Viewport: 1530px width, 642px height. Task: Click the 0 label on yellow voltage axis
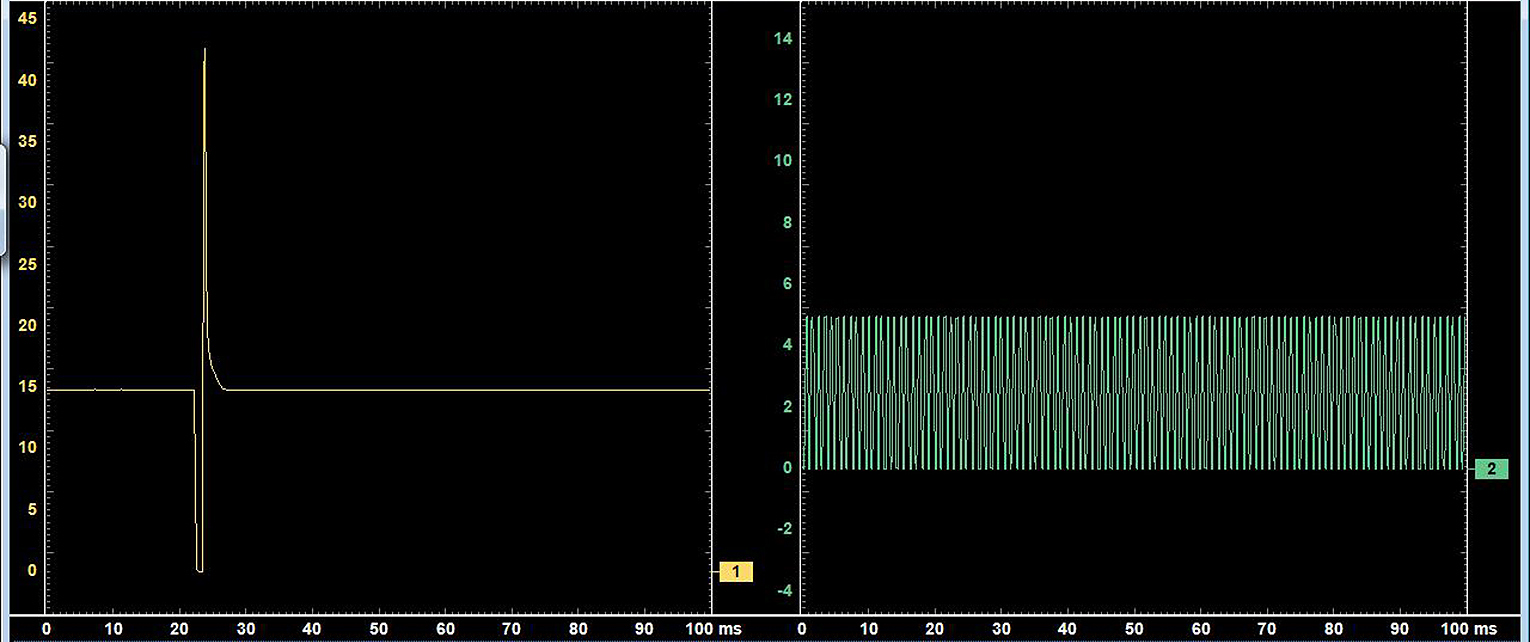click(x=32, y=570)
